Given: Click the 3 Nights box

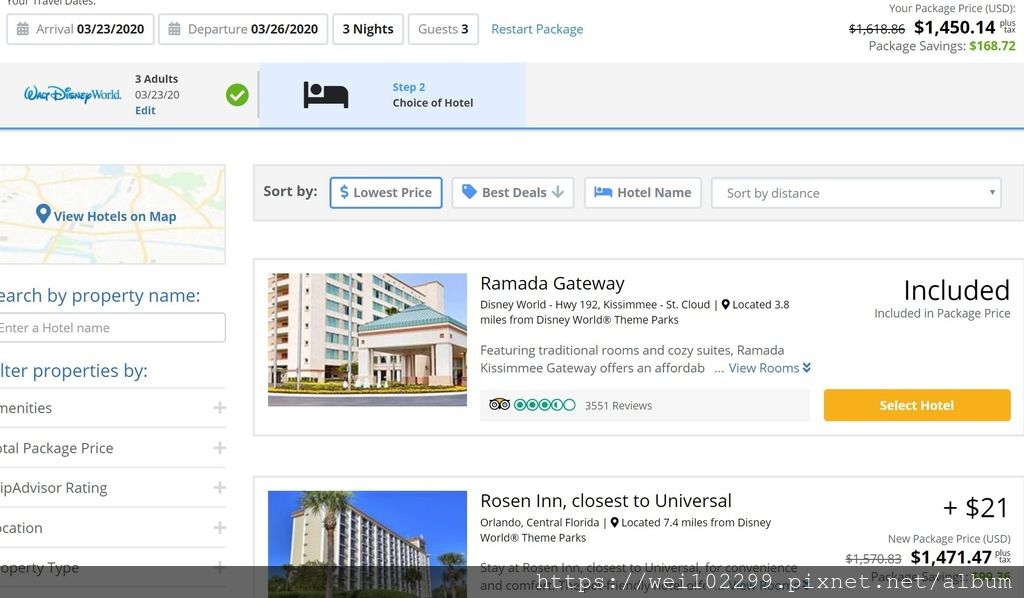Looking at the screenshot, I should click(x=368, y=29).
